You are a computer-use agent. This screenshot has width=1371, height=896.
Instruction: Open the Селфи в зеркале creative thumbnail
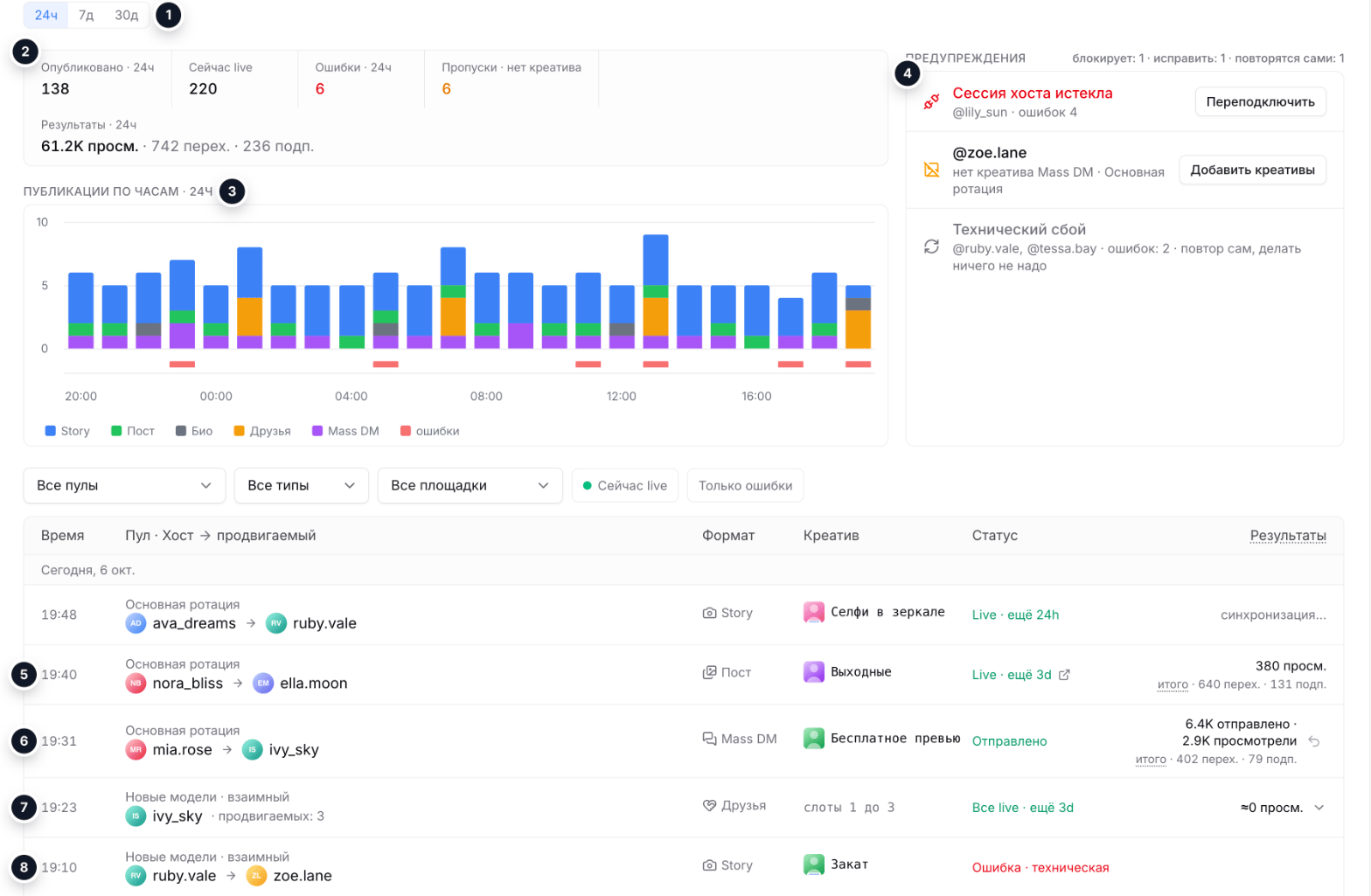[814, 612]
